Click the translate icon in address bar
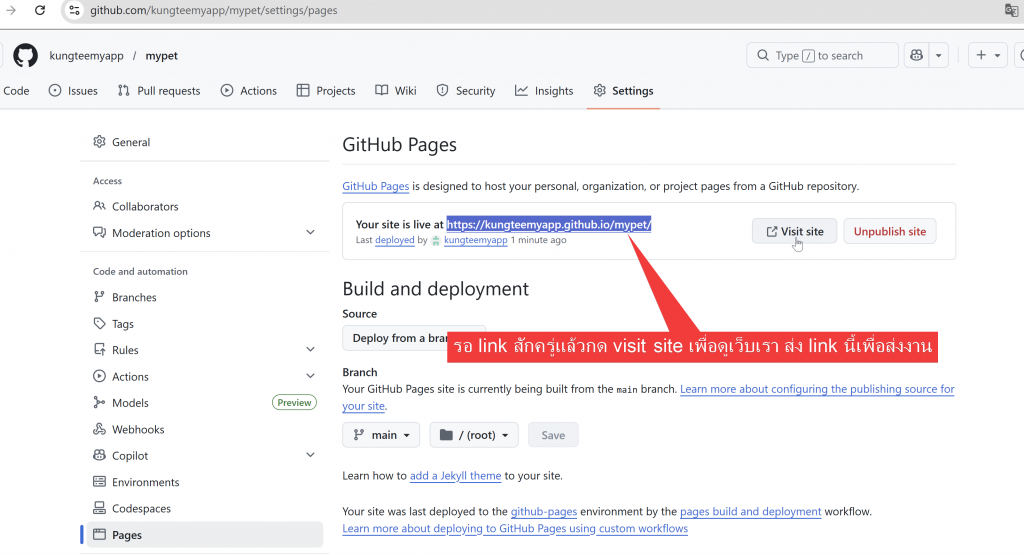This screenshot has width=1024, height=555. tap(1011, 10)
